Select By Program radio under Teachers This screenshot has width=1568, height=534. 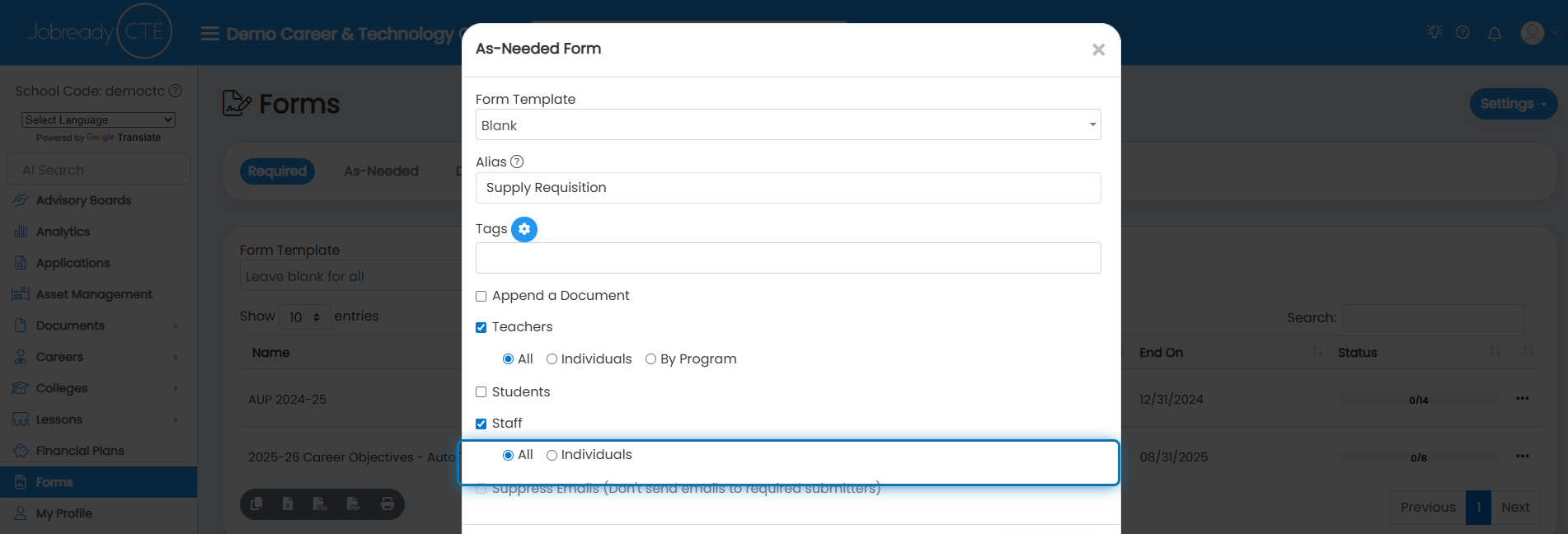(650, 359)
